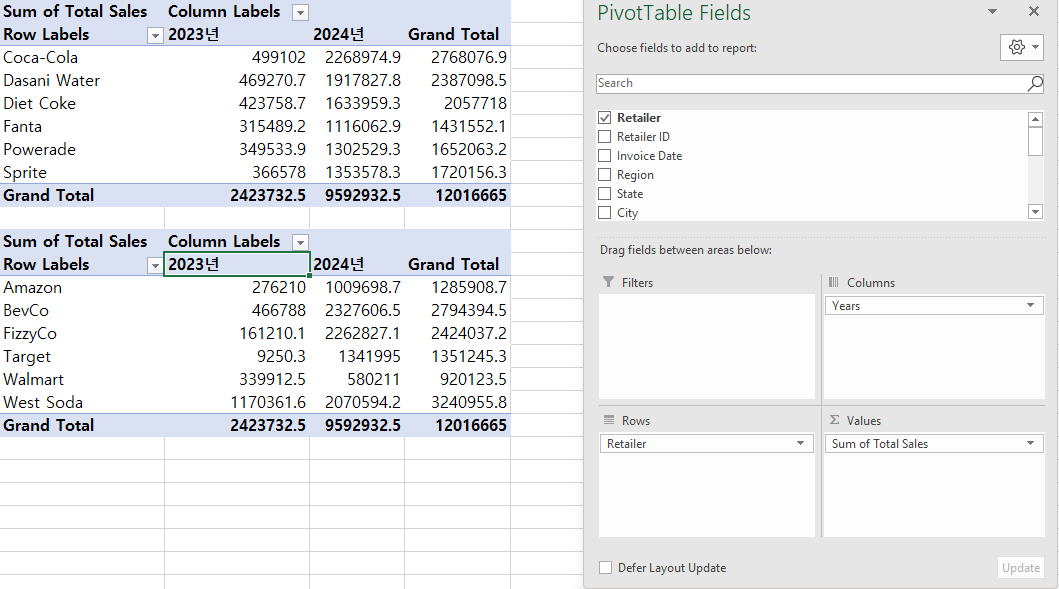Enable Defer Layout Update checkbox

[605, 567]
